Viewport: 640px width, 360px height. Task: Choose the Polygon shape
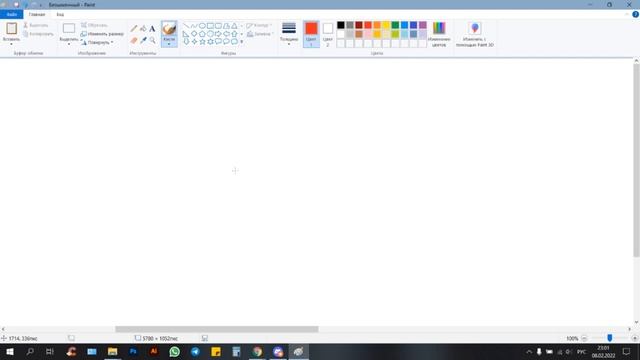pyautogui.click(x=227, y=26)
